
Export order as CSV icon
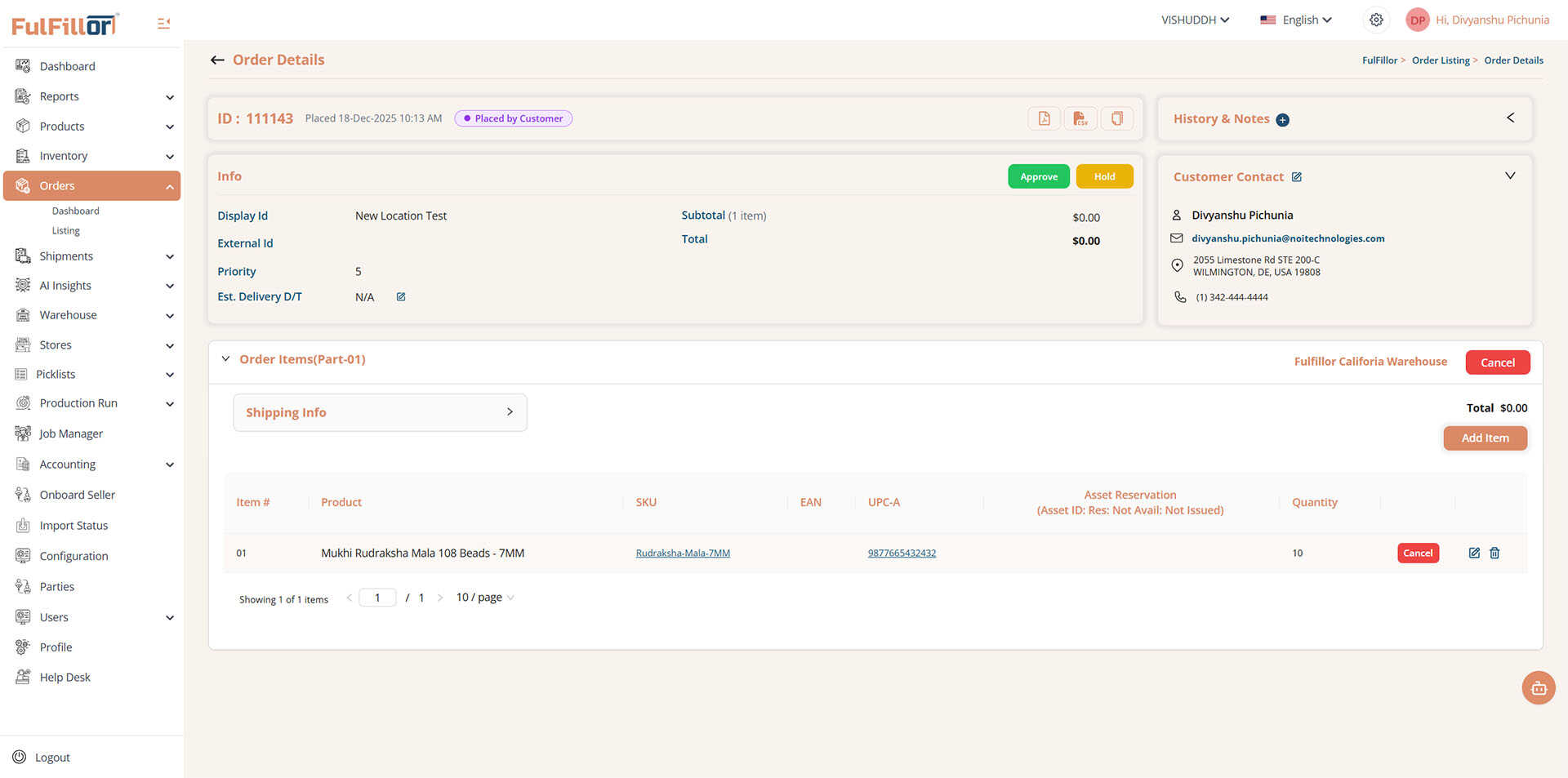coord(1080,118)
